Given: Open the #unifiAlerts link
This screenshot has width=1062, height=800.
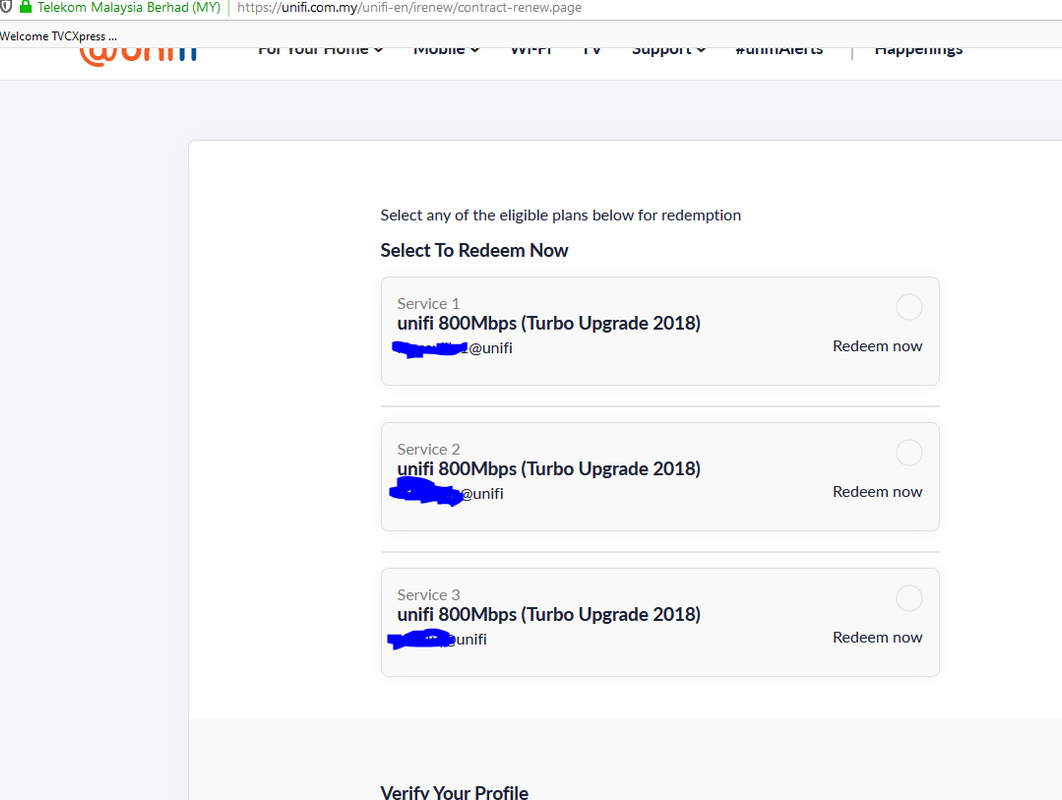Looking at the screenshot, I should pyautogui.click(x=779, y=51).
